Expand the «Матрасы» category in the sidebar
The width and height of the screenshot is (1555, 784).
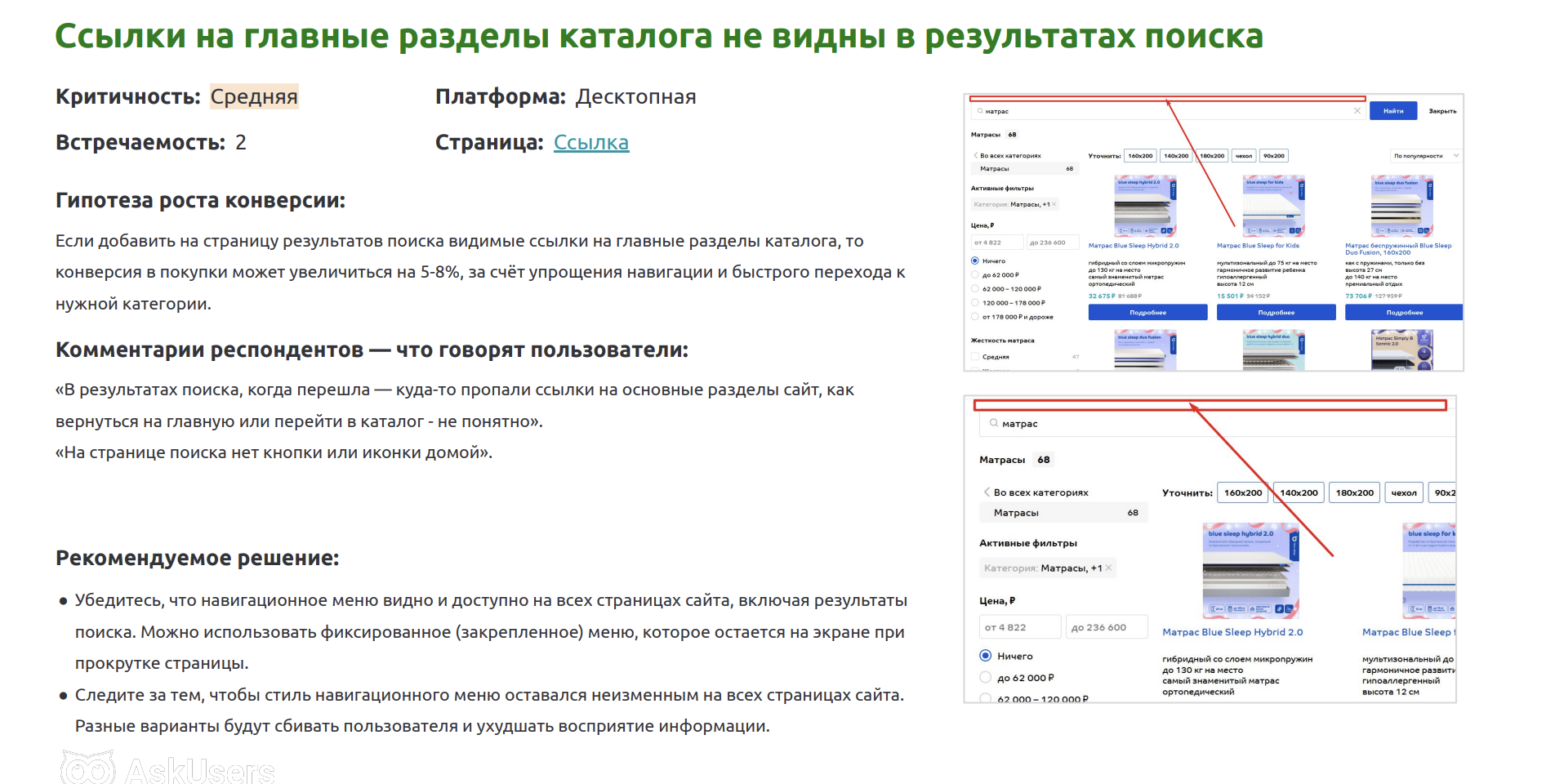(x=995, y=169)
